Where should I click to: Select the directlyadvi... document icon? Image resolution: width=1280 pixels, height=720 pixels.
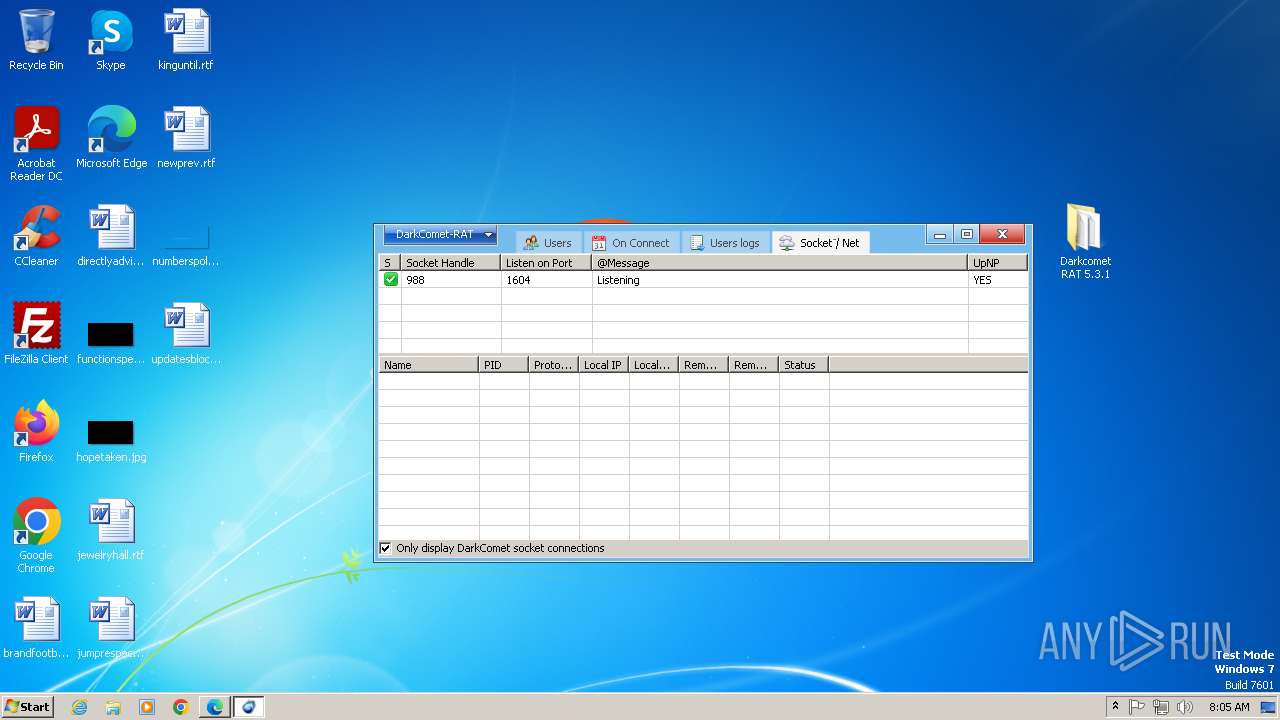[x=111, y=236]
